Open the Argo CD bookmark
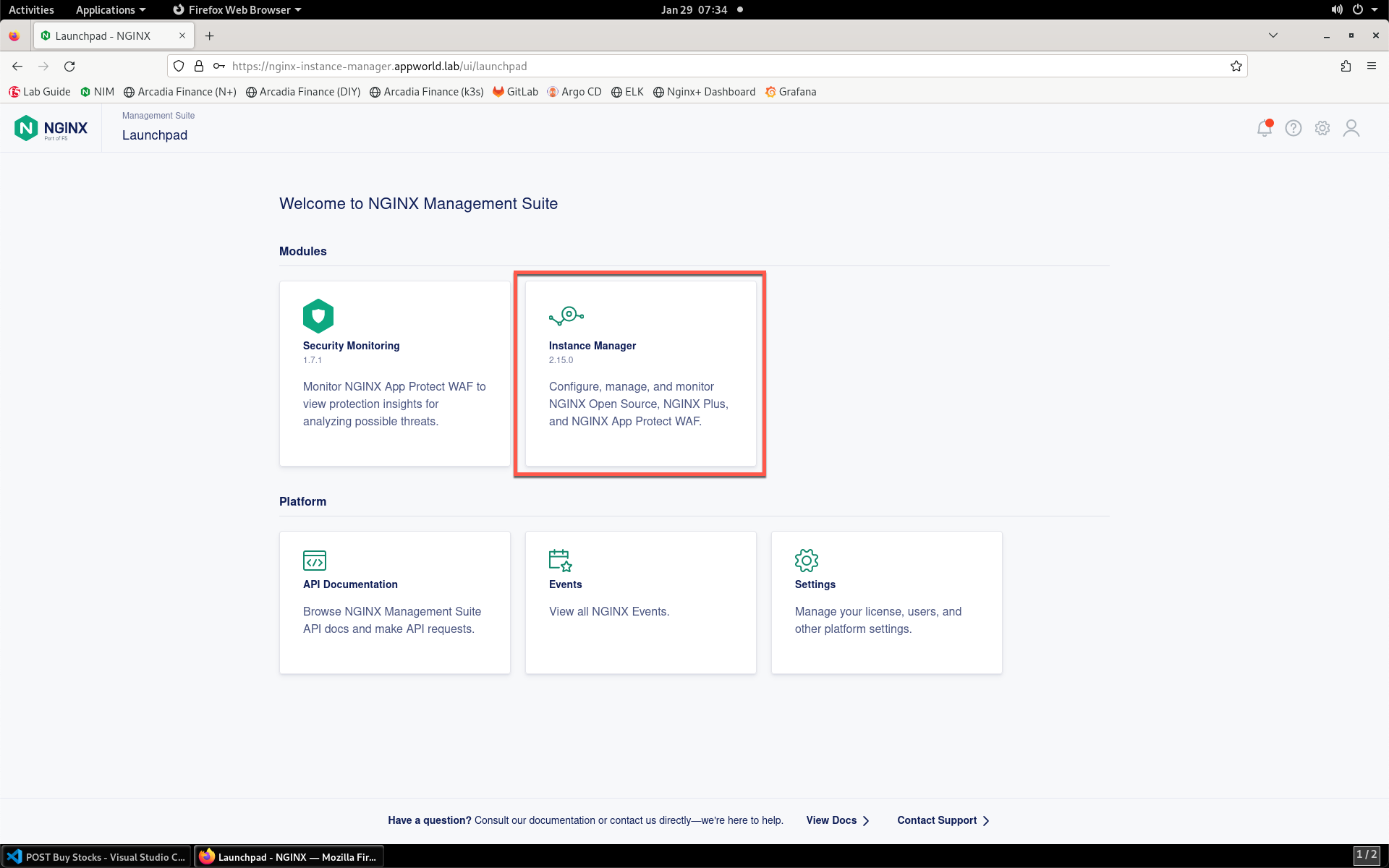1389x868 pixels. [x=574, y=92]
